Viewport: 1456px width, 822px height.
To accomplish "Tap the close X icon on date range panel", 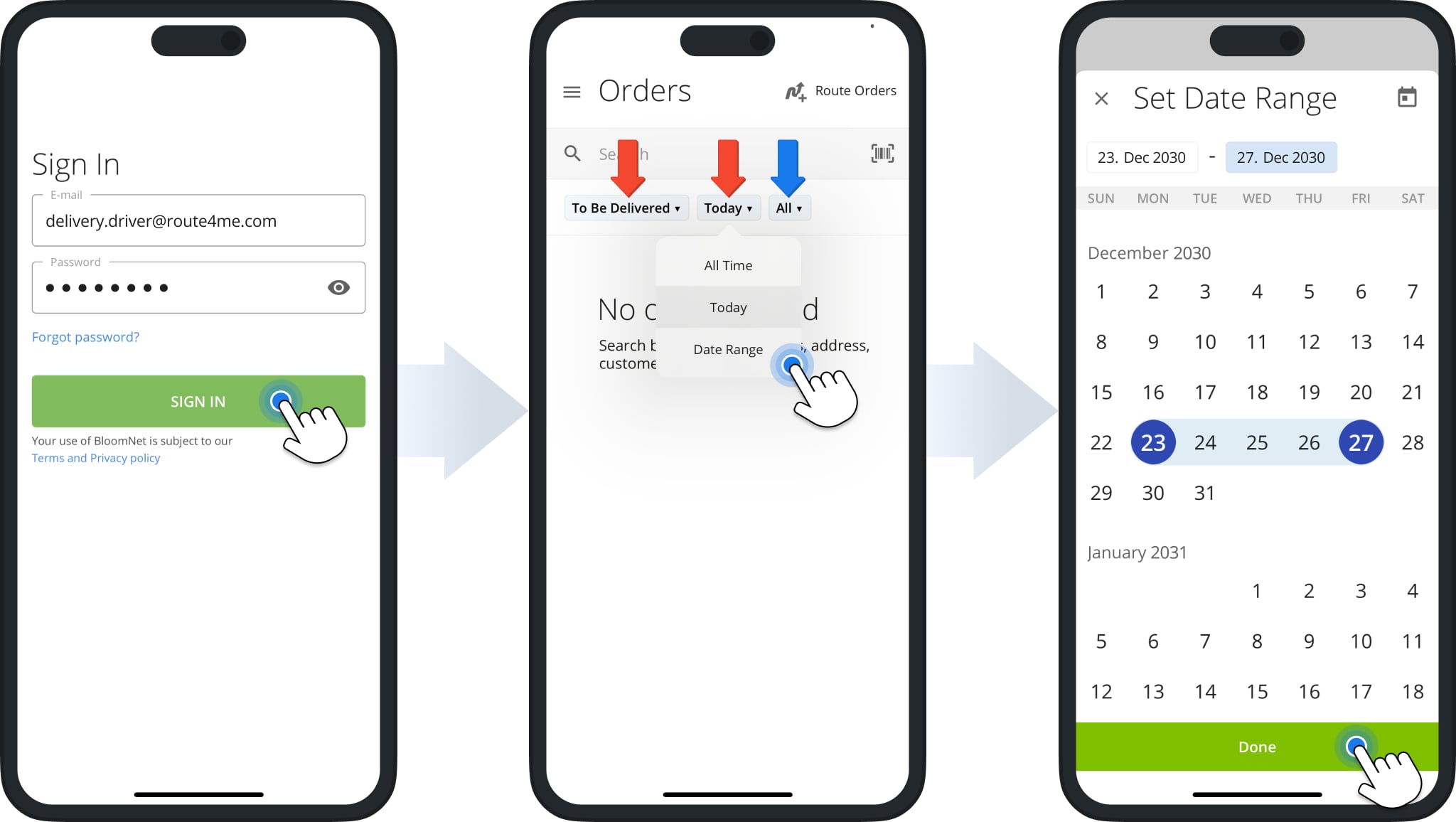I will pyautogui.click(x=1100, y=98).
